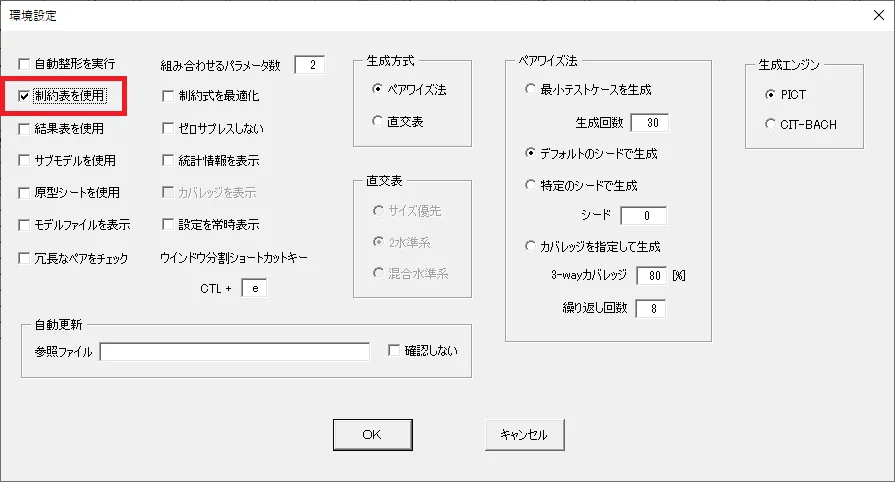Viewport: 895px width, 482px height.
Task: Turn on モデルファイルを表示 checkbox
Action: click(24, 224)
